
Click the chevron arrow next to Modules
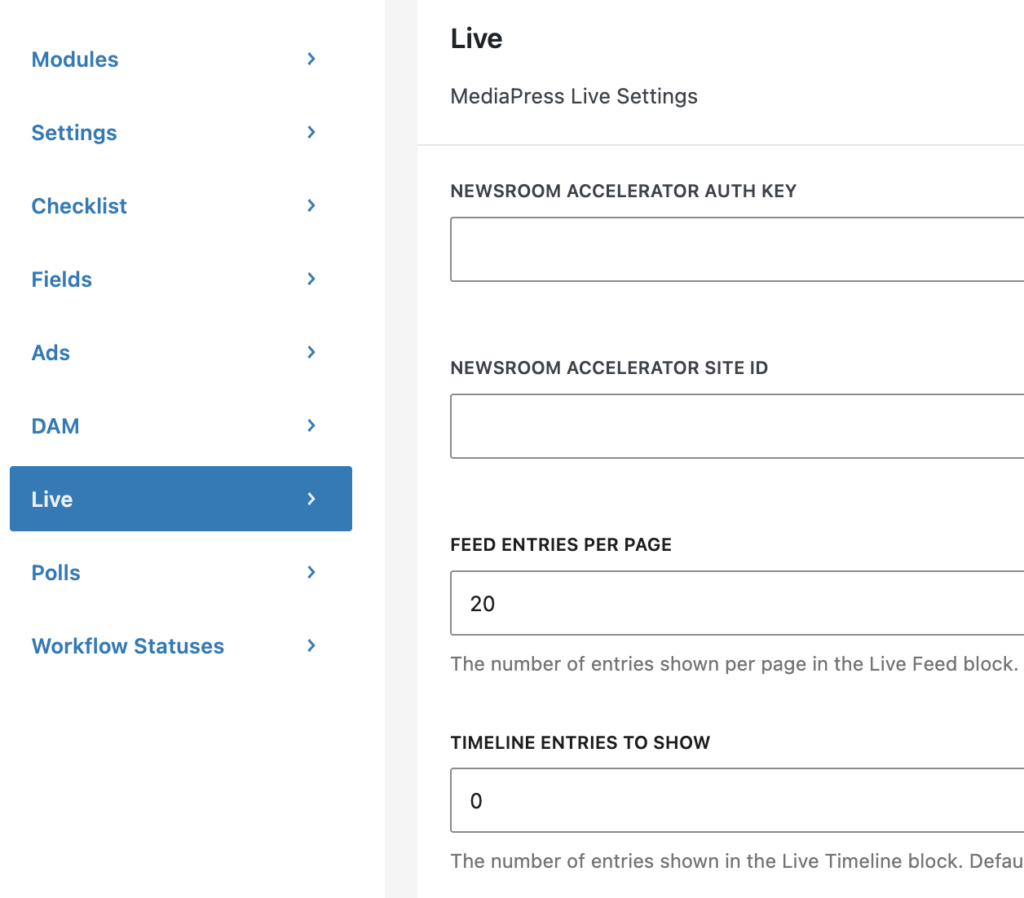point(312,59)
